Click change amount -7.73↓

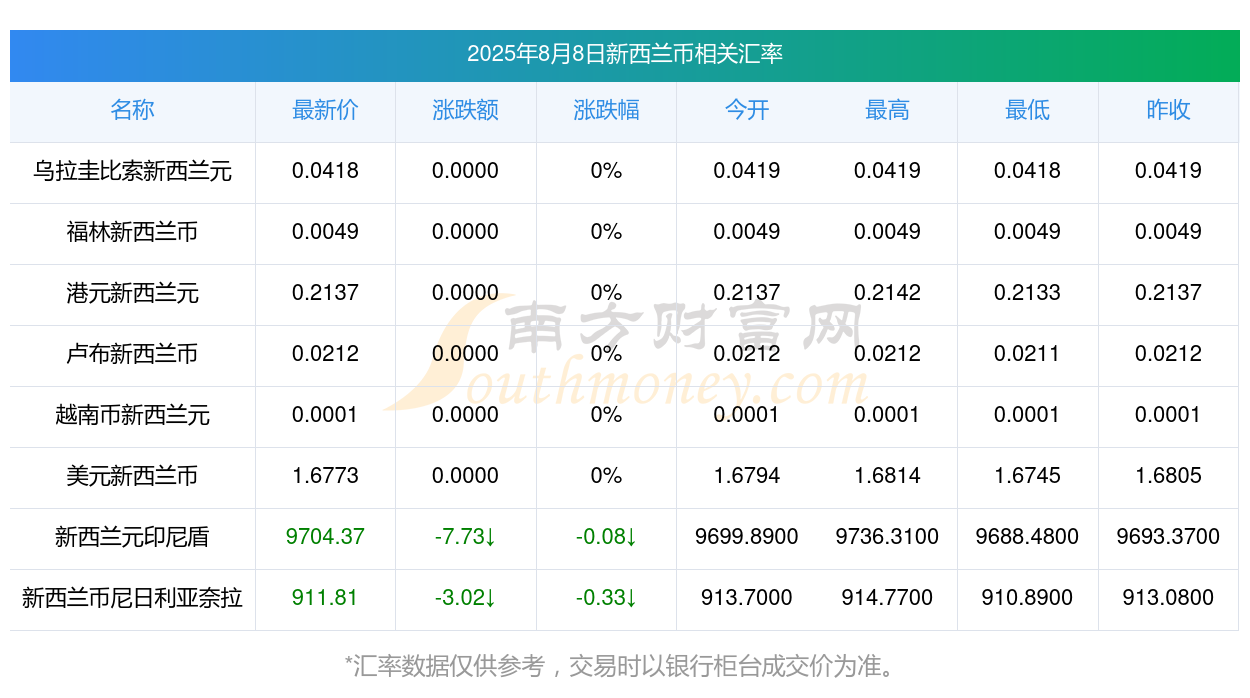465,537
